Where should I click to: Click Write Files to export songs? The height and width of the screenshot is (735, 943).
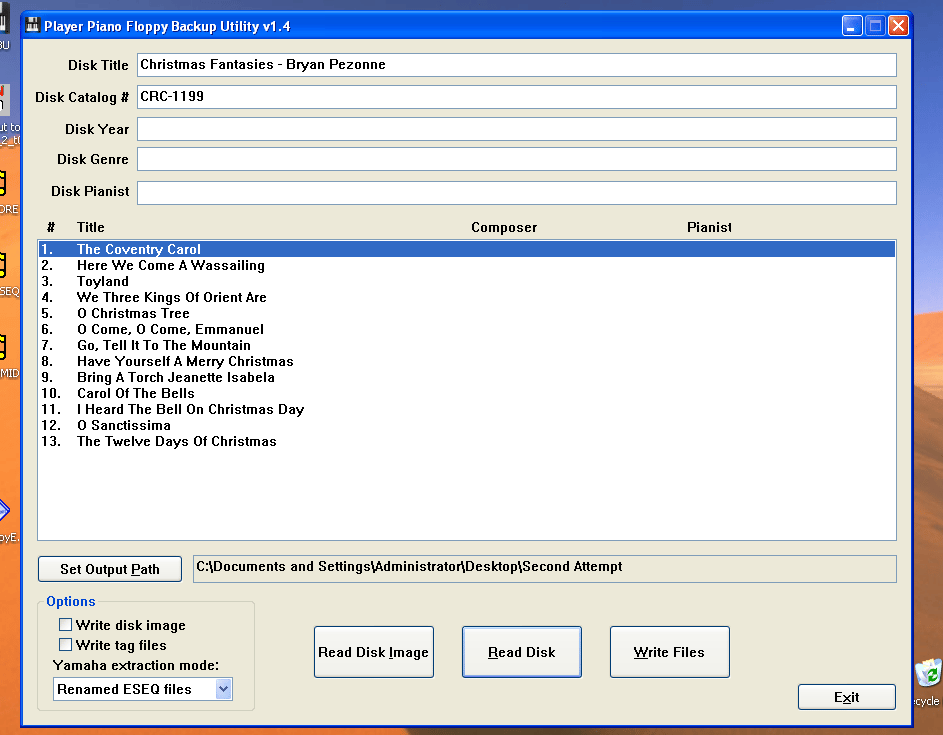click(669, 651)
